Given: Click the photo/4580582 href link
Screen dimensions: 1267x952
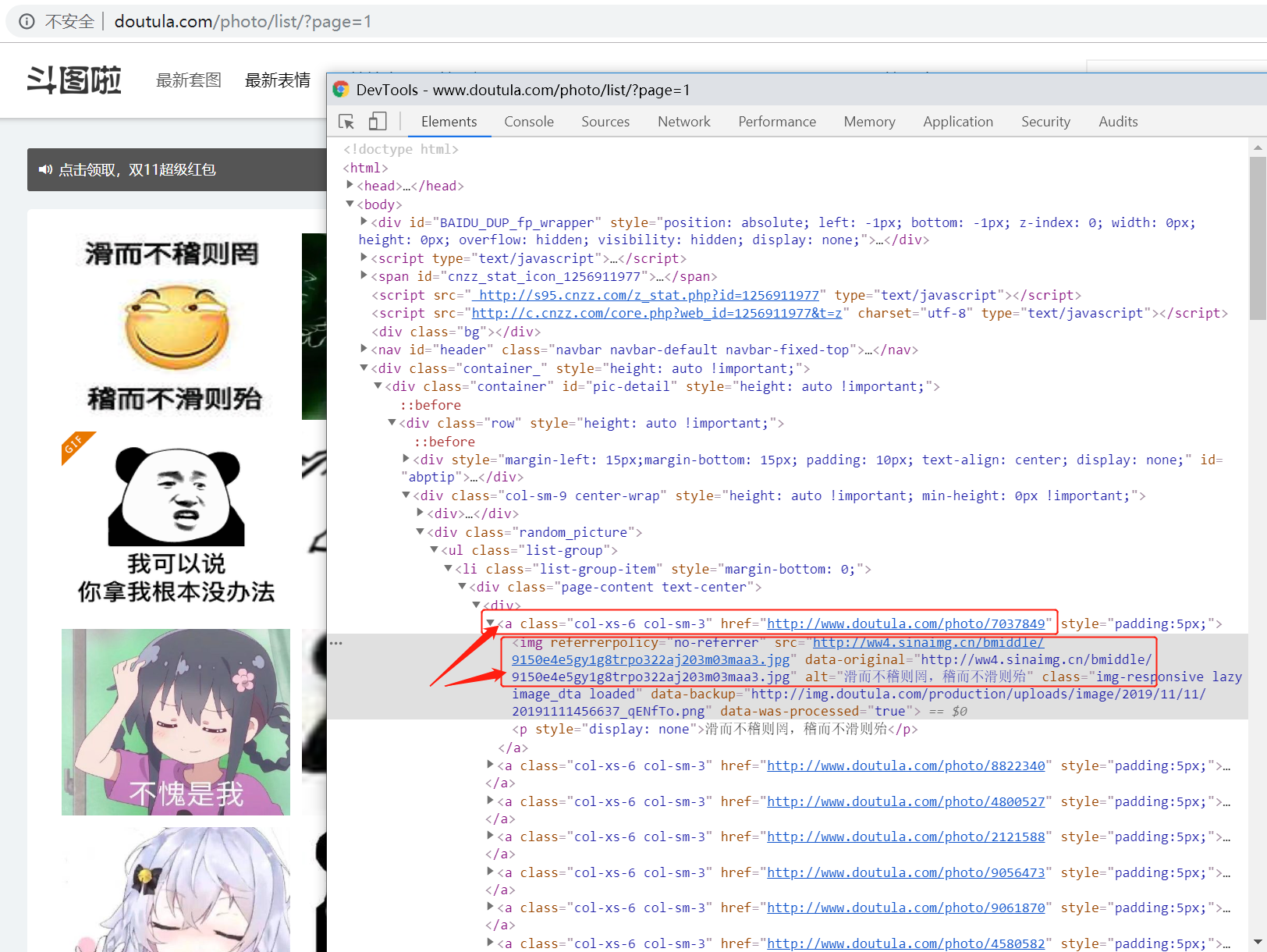Looking at the screenshot, I should 906,943.
